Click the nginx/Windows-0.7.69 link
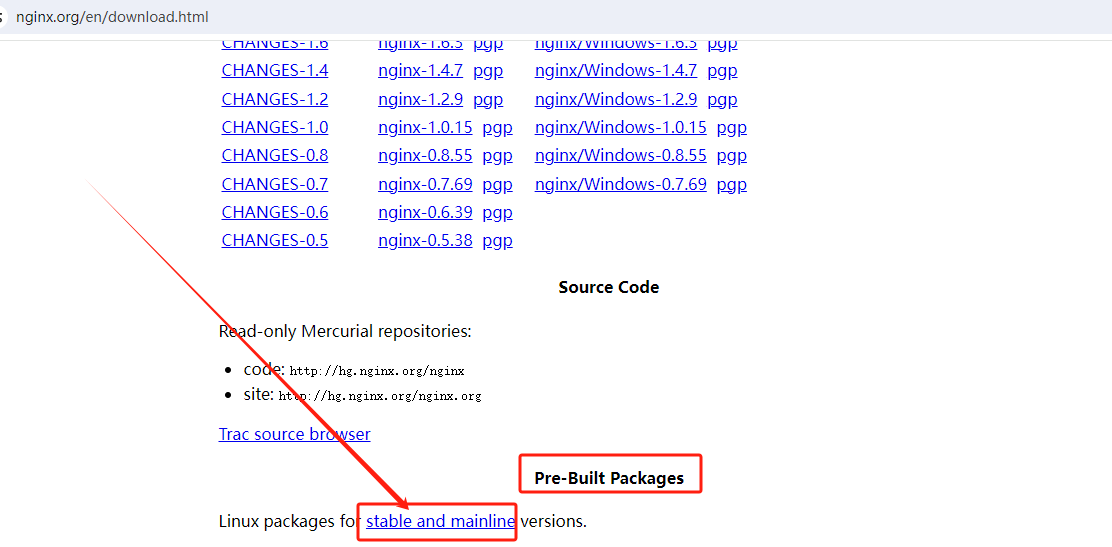1112x547 pixels. [620, 184]
